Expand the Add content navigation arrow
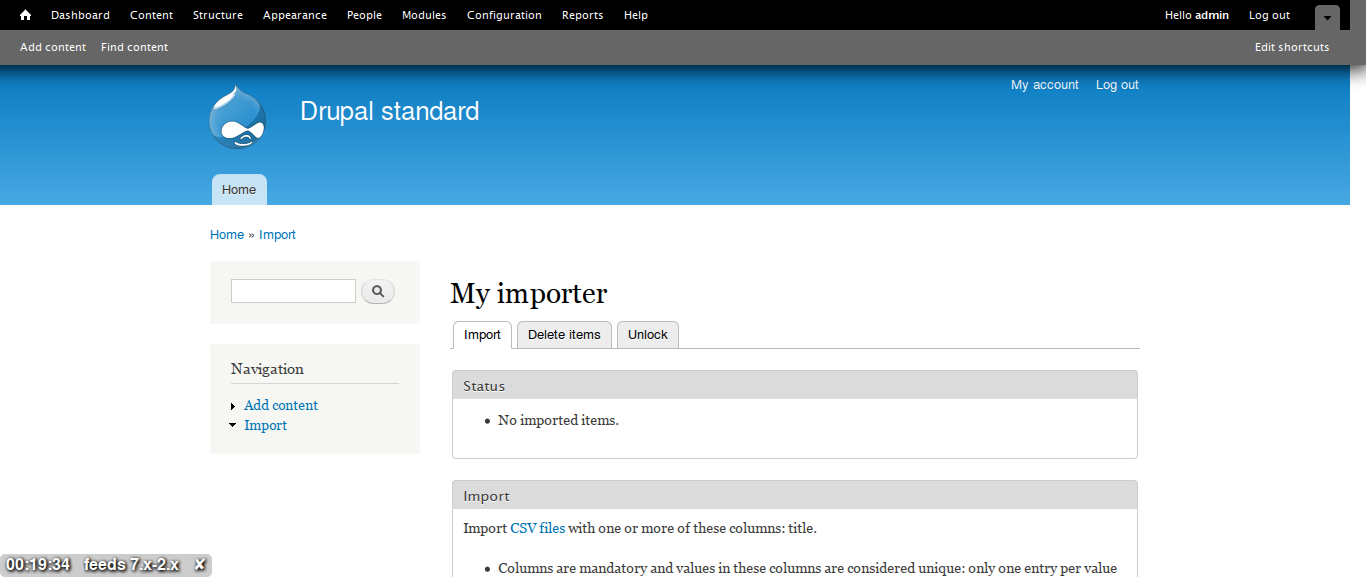Image resolution: width=1366 pixels, height=577 pixels. click(233, 406)
